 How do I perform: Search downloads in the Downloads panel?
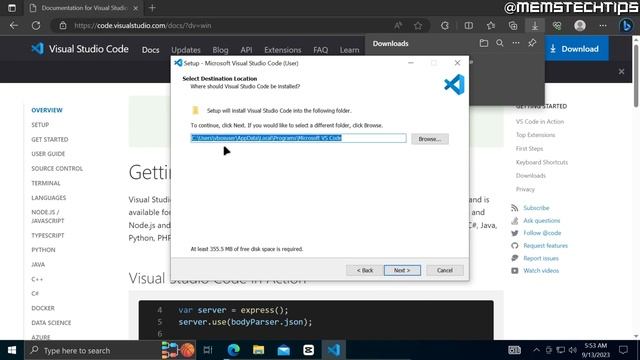pos(500,43)
